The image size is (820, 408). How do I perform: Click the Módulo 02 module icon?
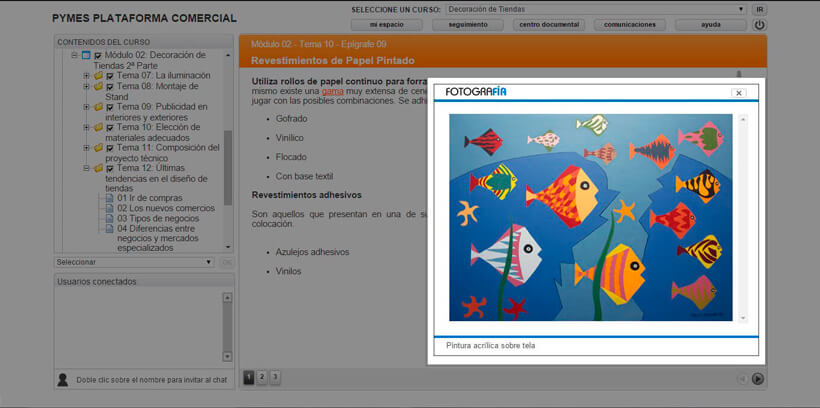pyautogui.click(x=86, y=55)
